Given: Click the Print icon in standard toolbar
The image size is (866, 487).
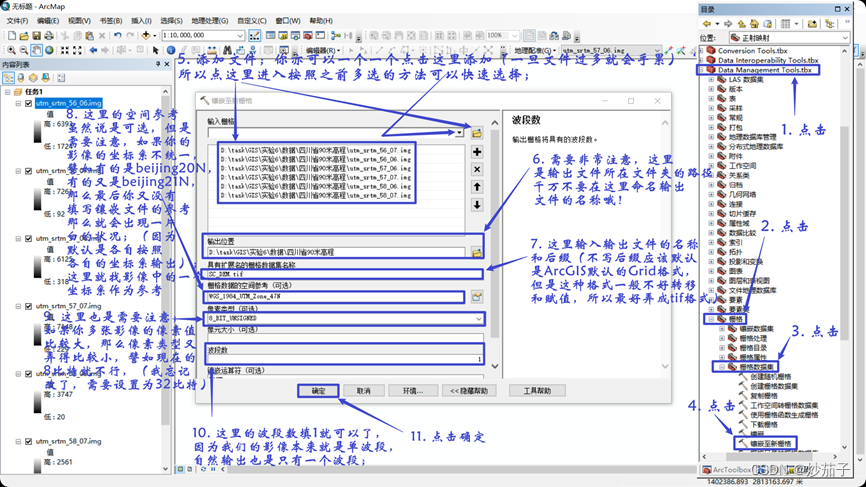Looking at the screenshot, I should click(49, 35).
